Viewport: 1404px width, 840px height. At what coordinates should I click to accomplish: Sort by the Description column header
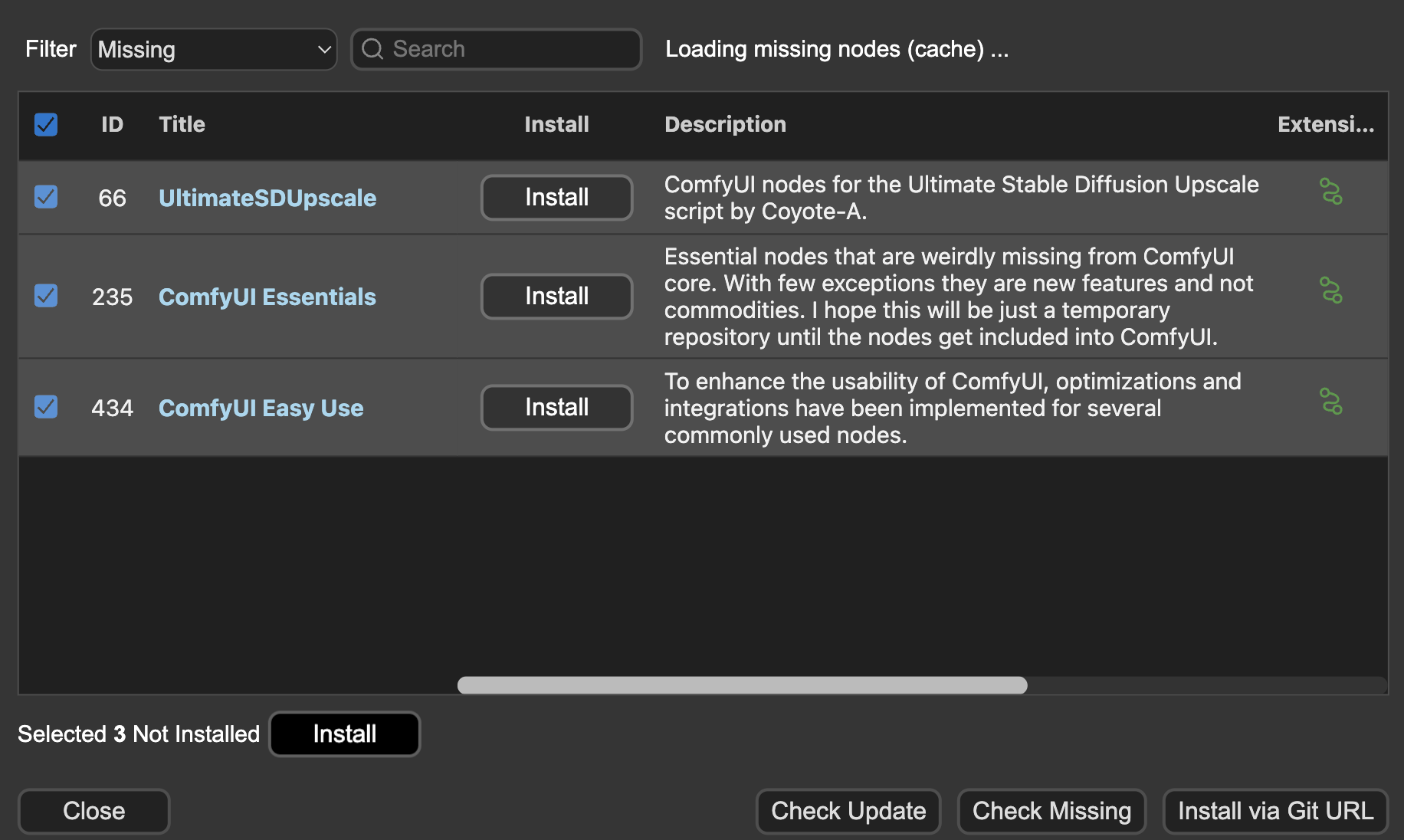click(x=725, y=124)
